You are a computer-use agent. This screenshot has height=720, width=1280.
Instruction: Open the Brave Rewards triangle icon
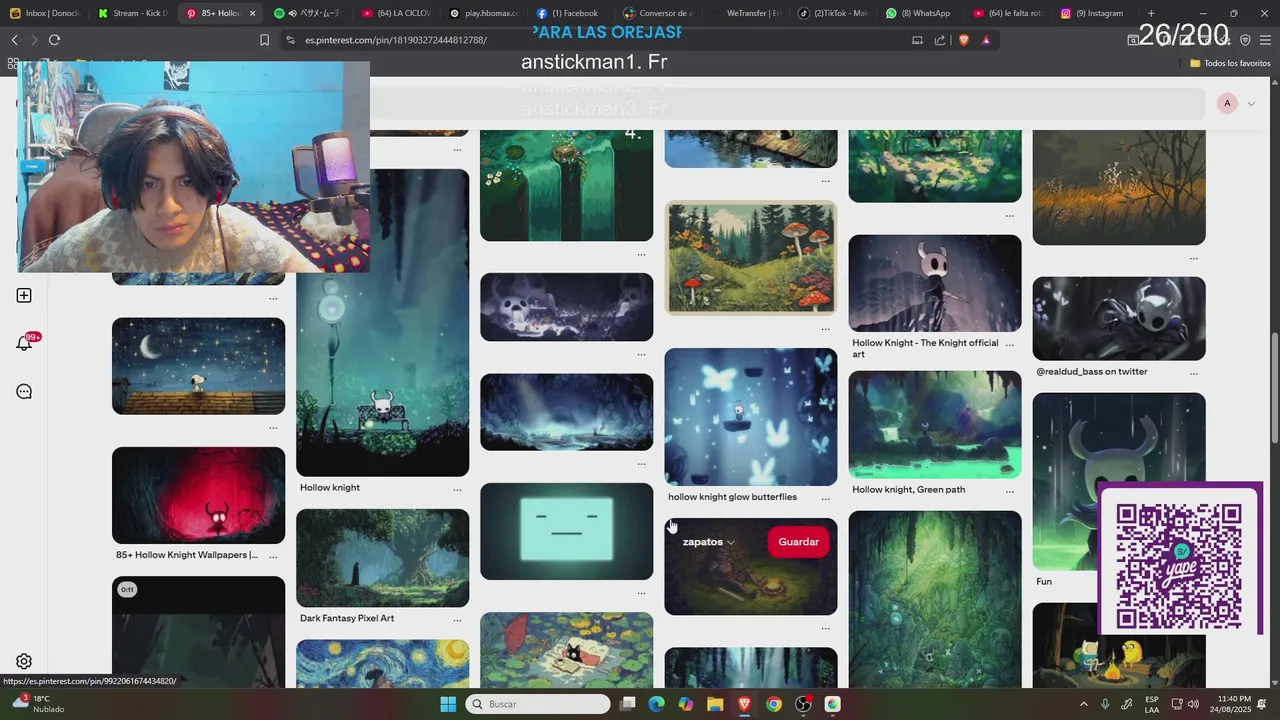pyautogui.click(x=986, y=40)
